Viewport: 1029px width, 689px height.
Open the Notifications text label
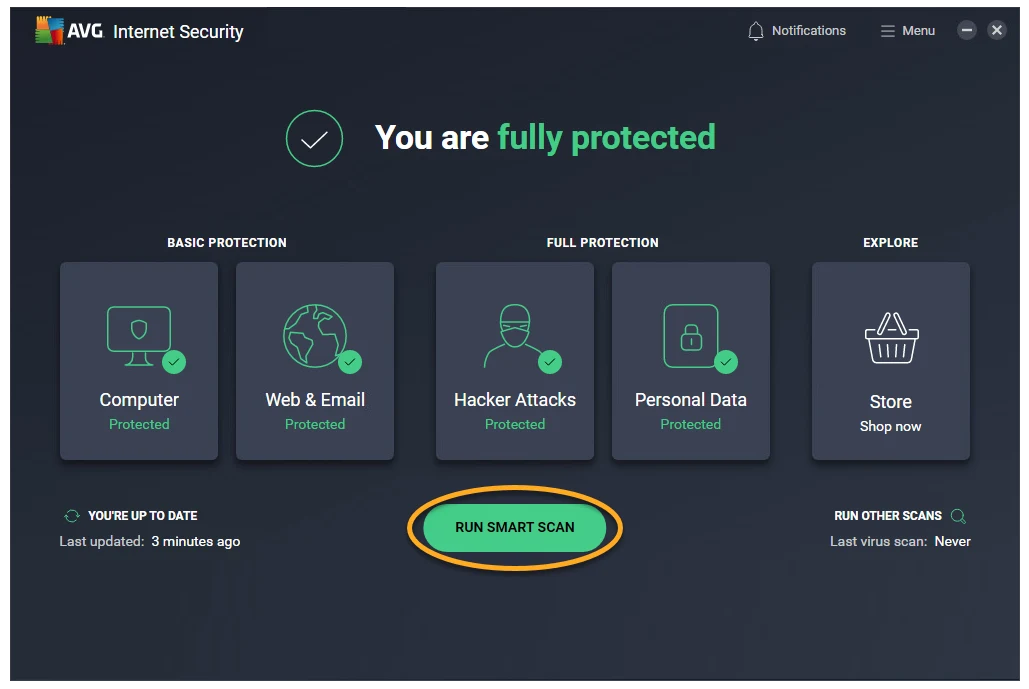[808, 31]
